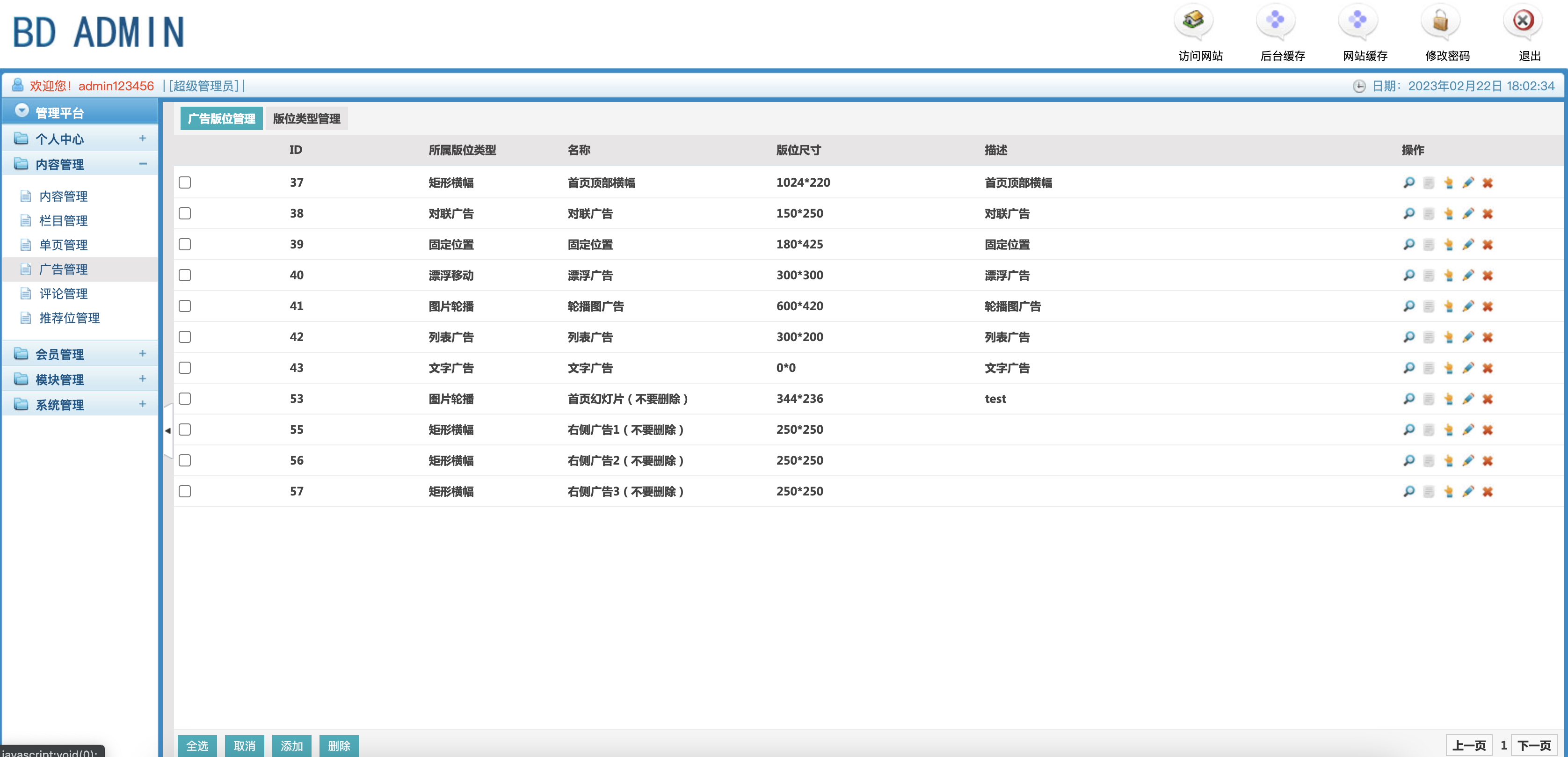Click hand pointer icon in row 39

(x=1448, y=244)
